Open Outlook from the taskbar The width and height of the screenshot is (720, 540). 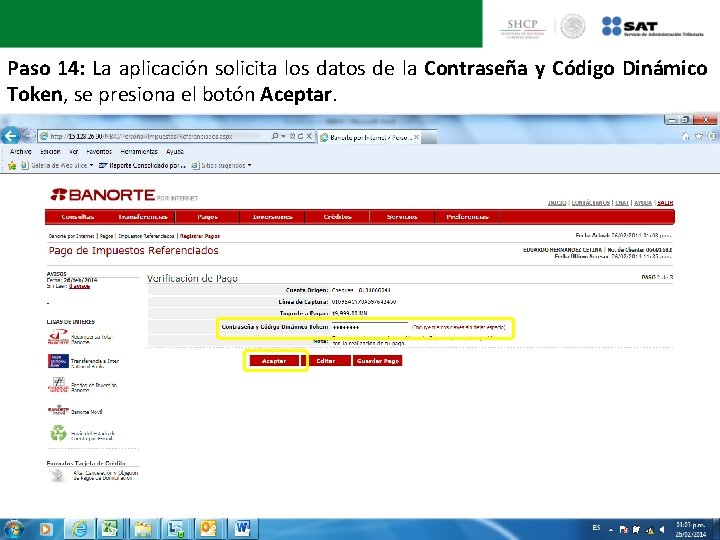click(x=208, y=529)
